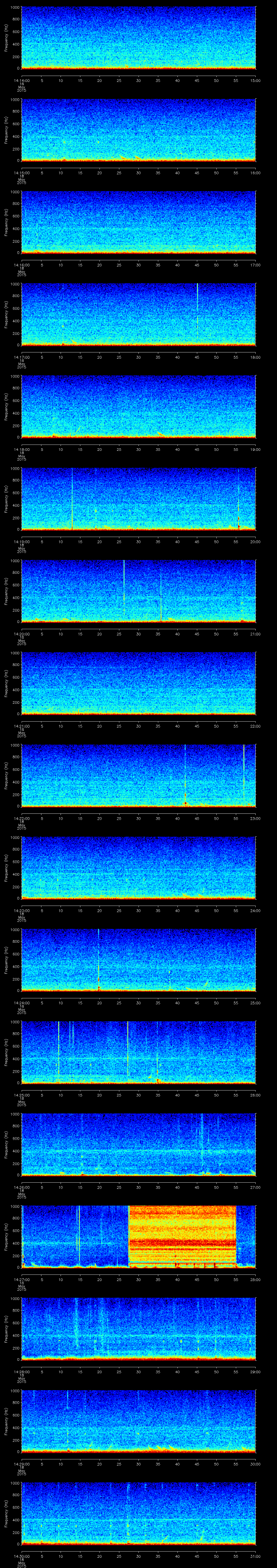Click the 14:26:00 start time label
277x1568 pixels.
(x=21, y=1187)
